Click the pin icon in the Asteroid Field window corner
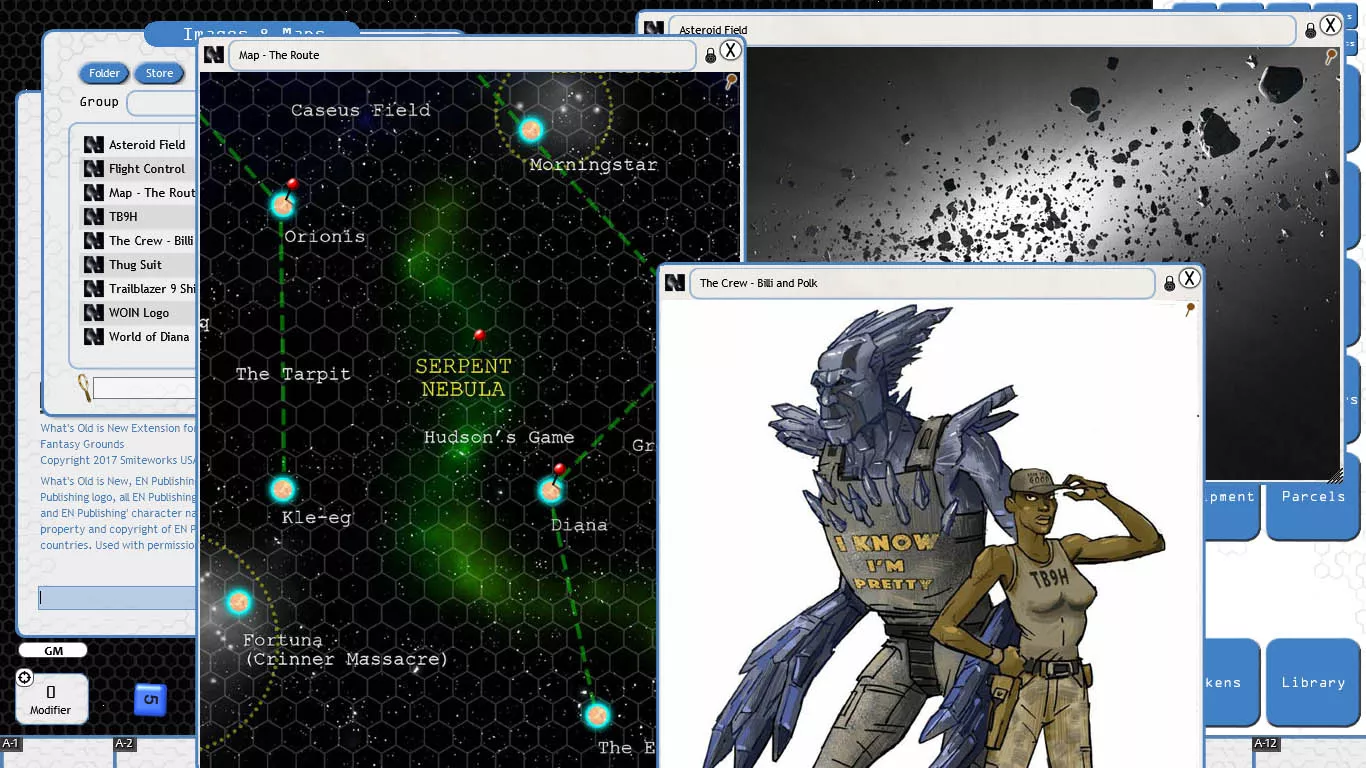Screen dimensions: 1366x768 pos(1331,57)
